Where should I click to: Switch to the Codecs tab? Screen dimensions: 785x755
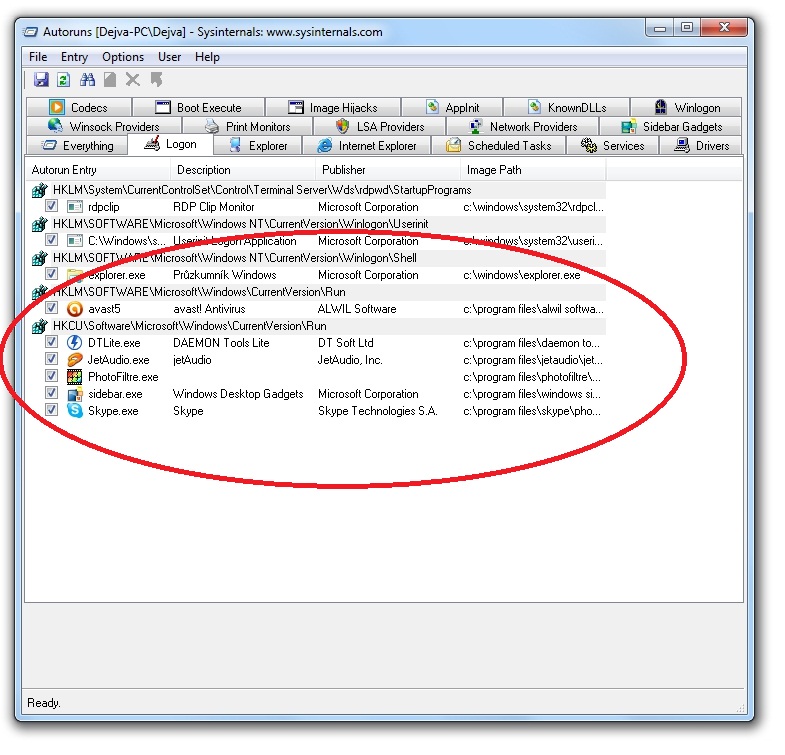coord(79,108)
